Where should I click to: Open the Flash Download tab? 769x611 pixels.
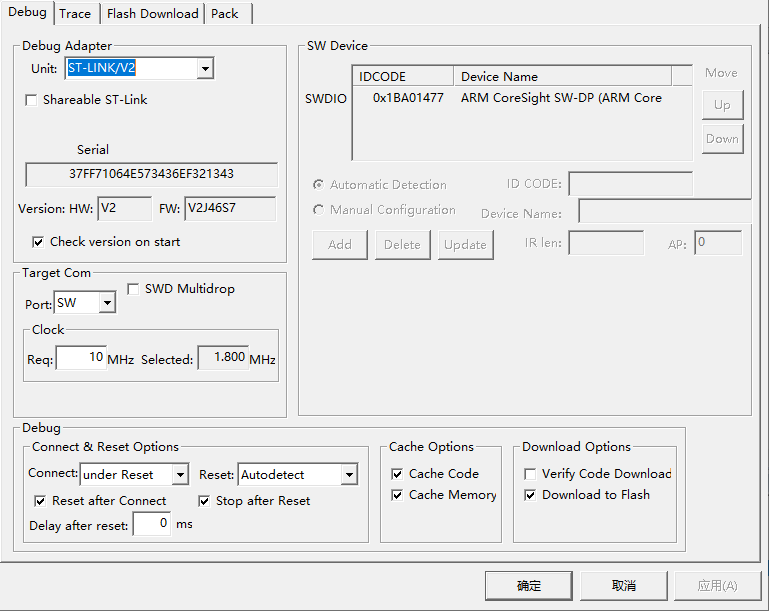[153, 14]
